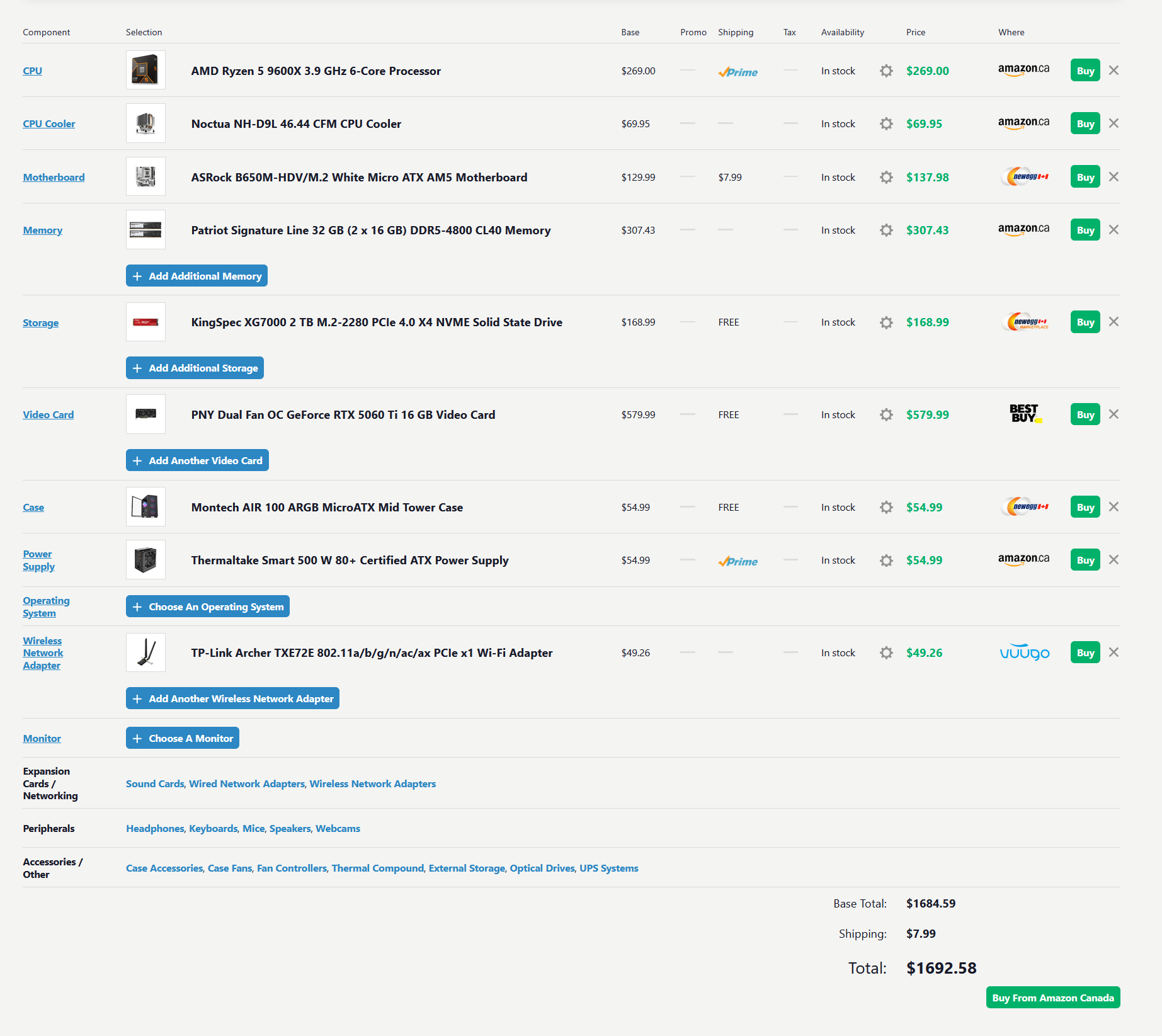Click the Amazon.ca logo for Patriot memory
The height and width of the screenshot is (1036, 1162).
(1023, 229)
